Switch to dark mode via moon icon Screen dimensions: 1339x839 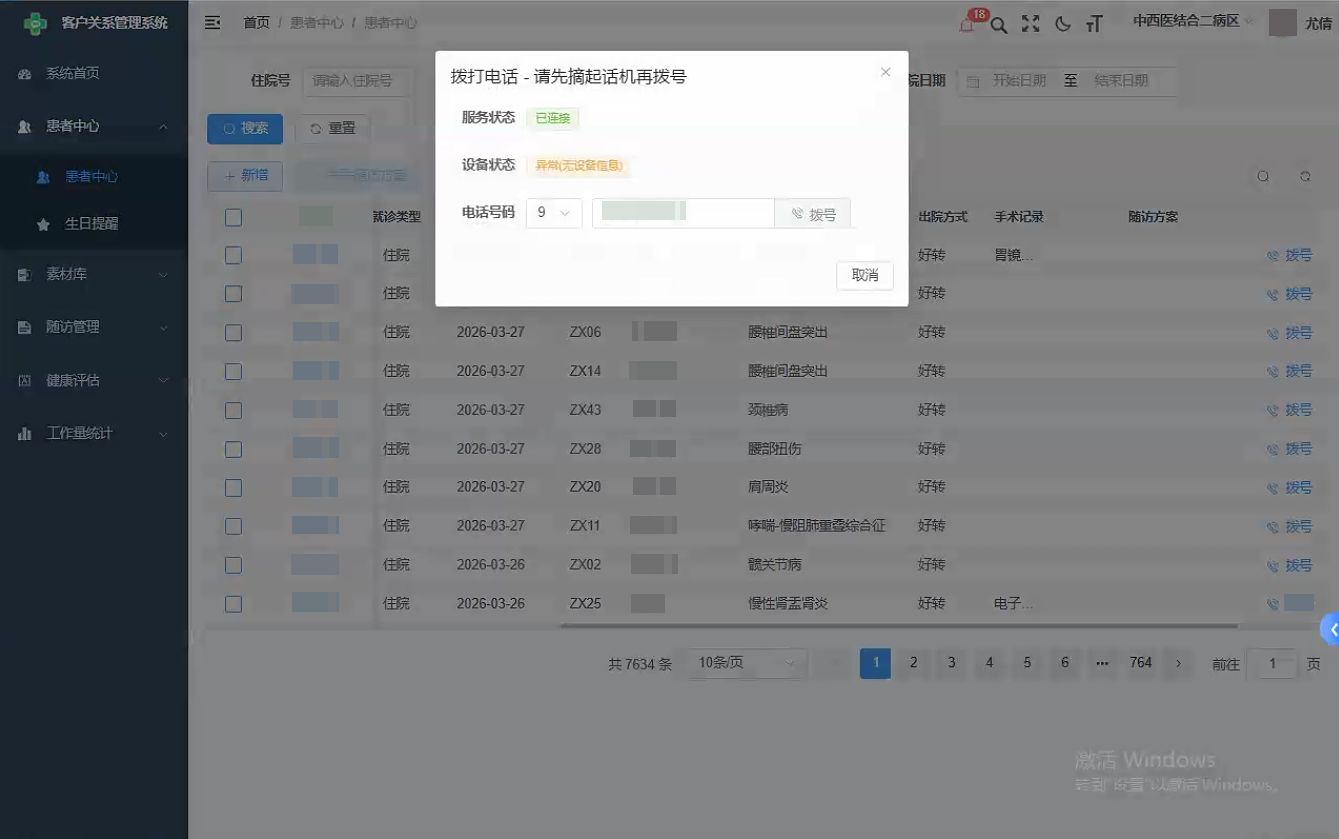point(1062,23)
